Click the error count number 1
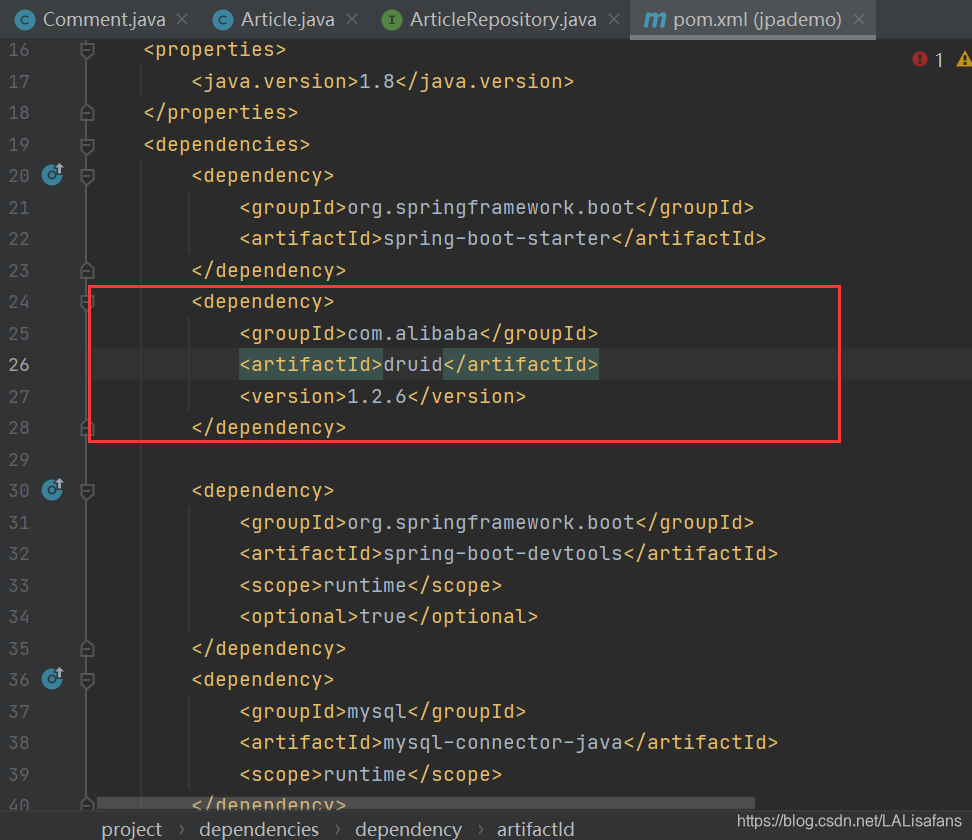Viewport: 972px width, 840px height. point(939,60)
